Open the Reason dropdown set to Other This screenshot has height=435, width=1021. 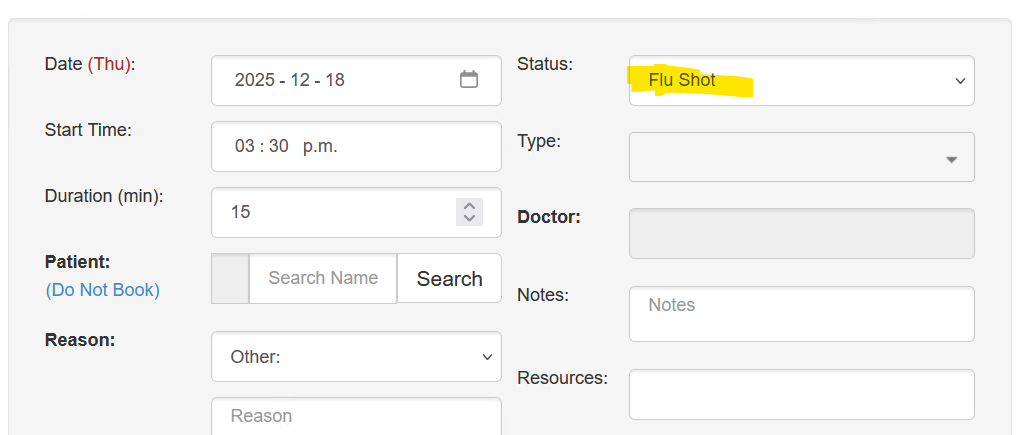point(356,357)
